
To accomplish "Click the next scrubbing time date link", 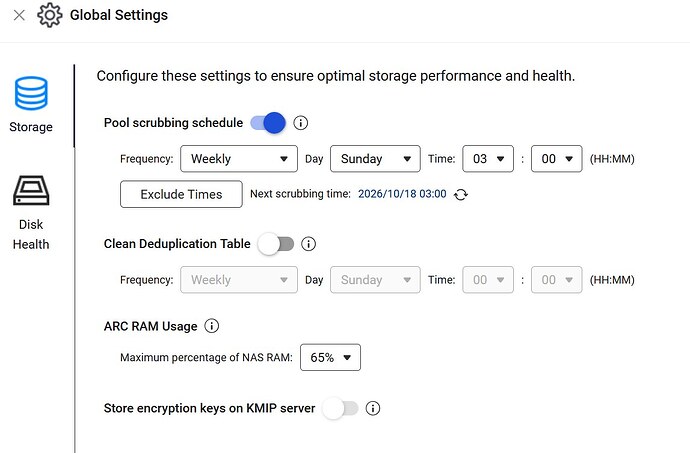I will tap(402, 194).
